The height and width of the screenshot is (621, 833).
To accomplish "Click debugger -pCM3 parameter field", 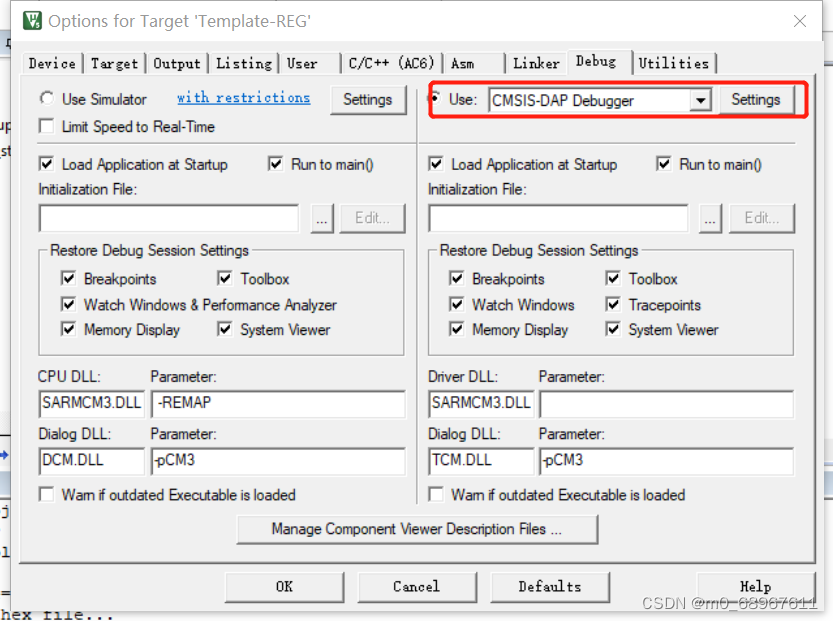I will tap(667, 461).
